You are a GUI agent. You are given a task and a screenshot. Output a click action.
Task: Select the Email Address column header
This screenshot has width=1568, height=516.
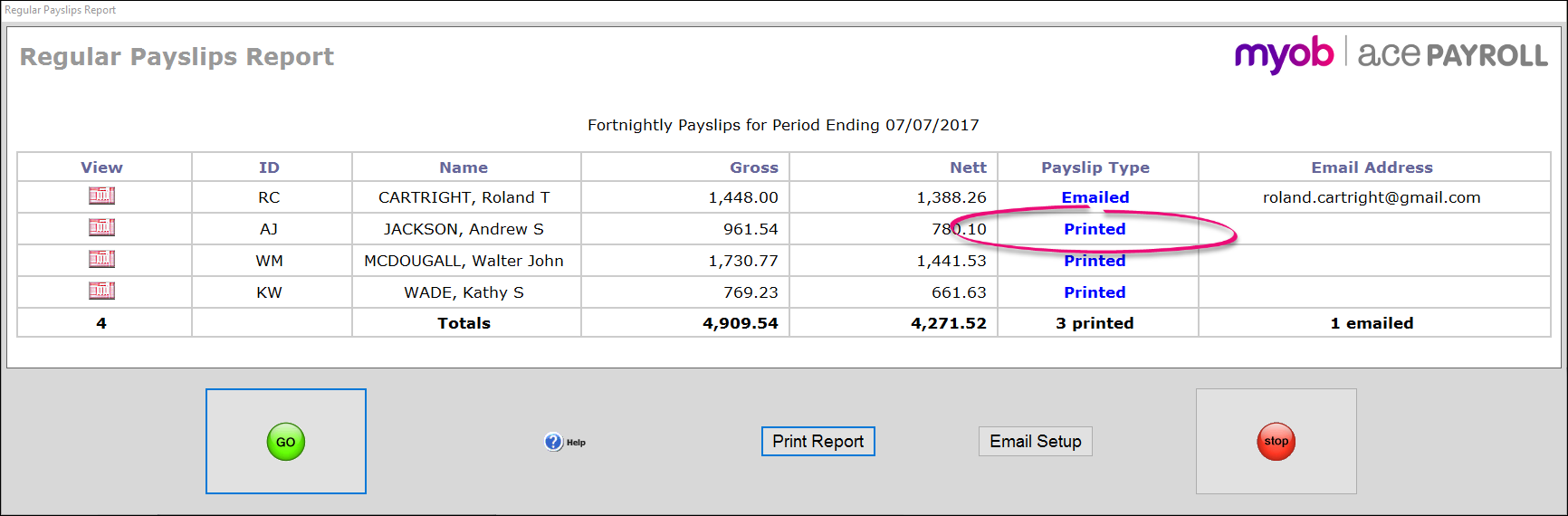coord(1372,167)
